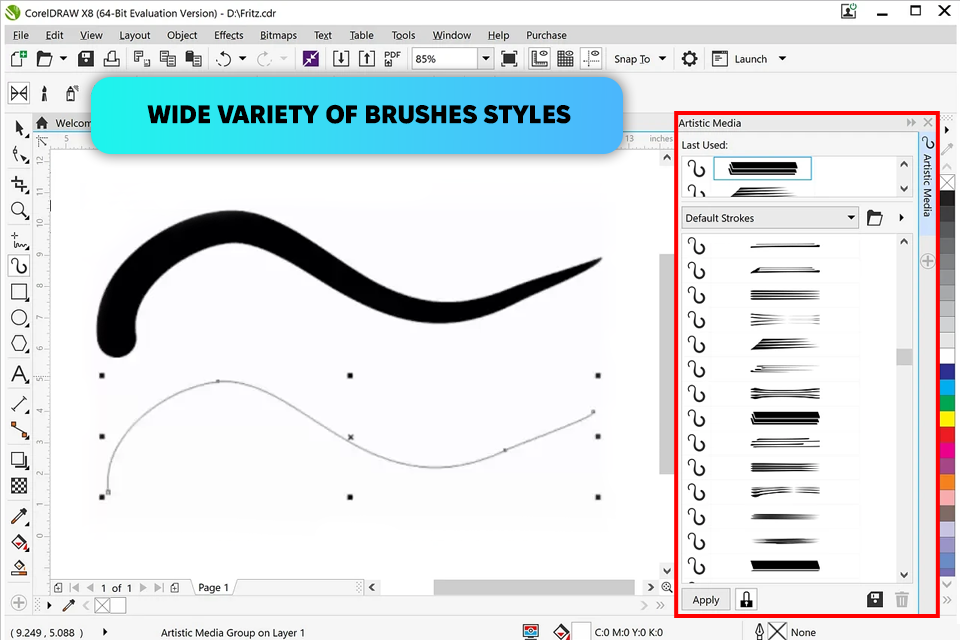
Task: Select the Last Used thick brush stroke
Action: click(x=762, y=168)
